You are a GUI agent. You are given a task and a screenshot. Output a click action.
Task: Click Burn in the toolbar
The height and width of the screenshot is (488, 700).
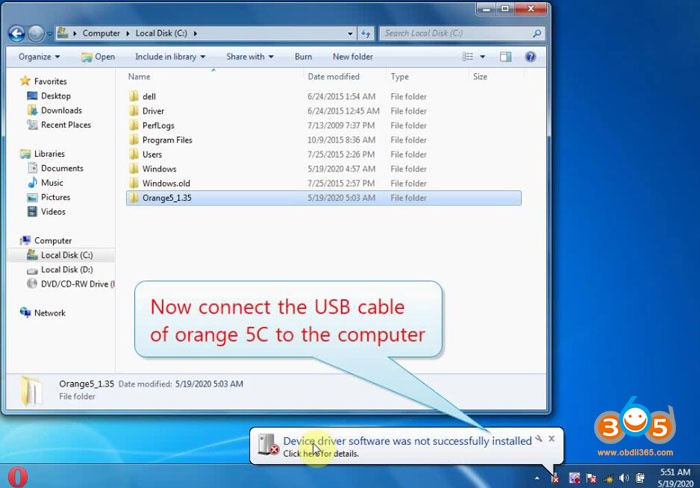pyautogui.click(x=303, y=57)
